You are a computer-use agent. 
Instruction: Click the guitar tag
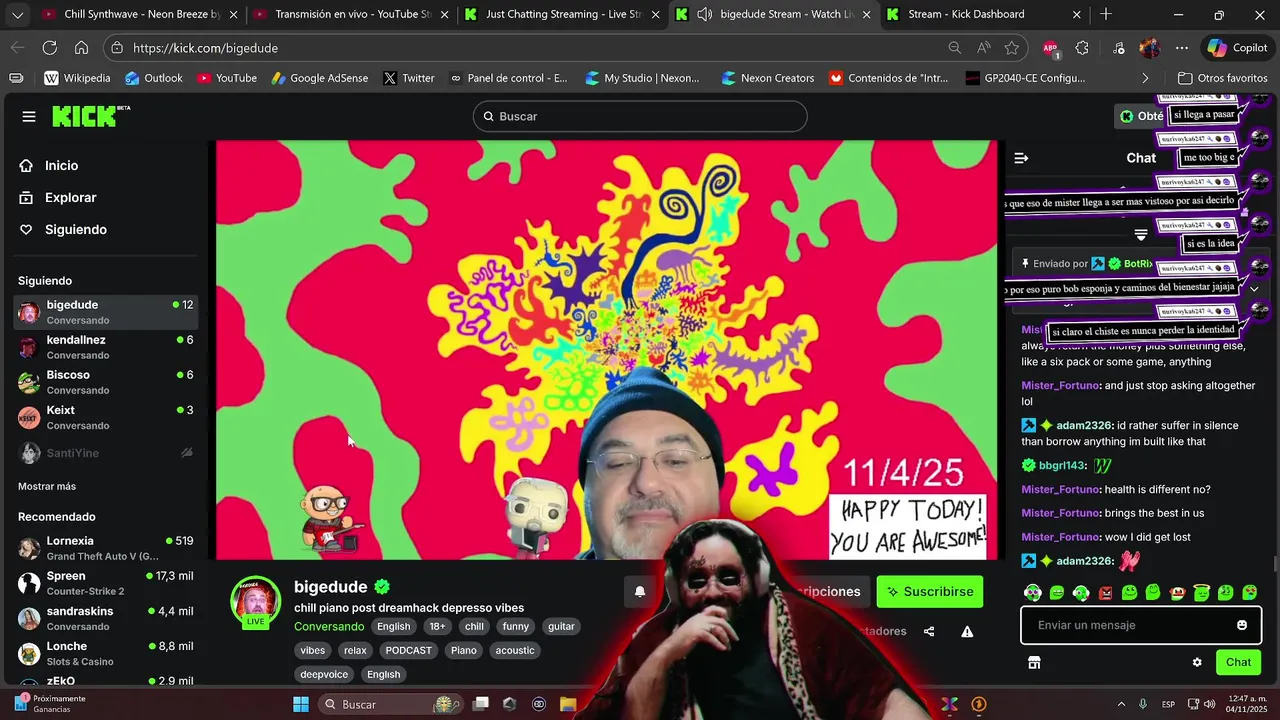561,627
